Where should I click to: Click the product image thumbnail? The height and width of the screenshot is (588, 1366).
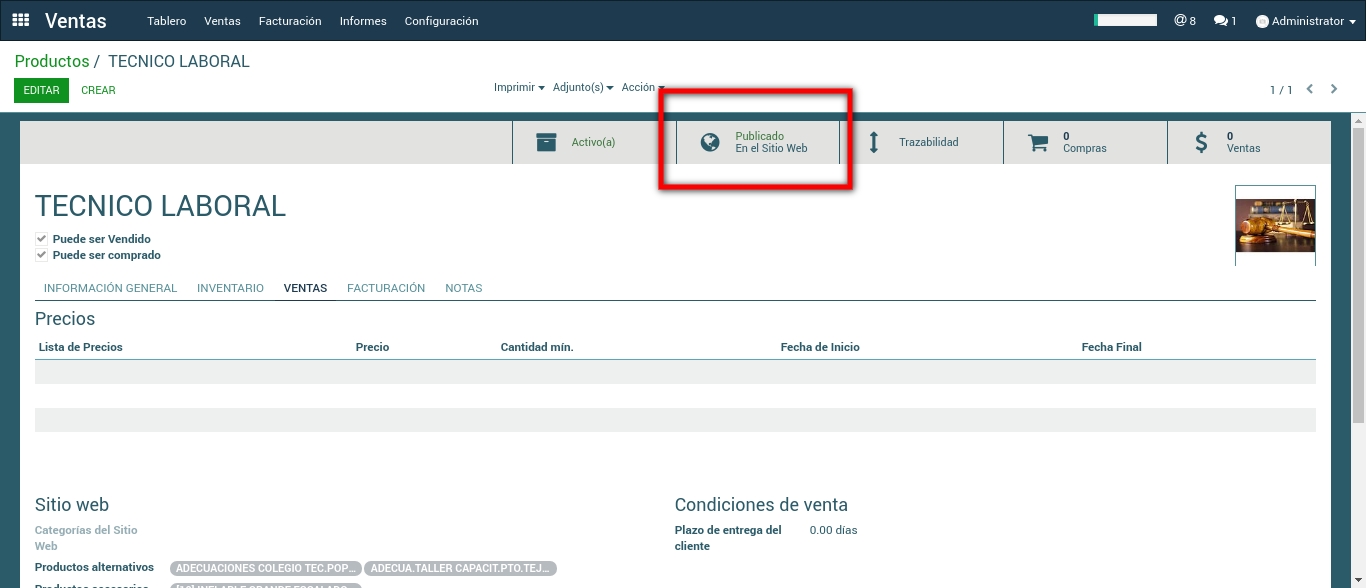(x=1275, y=225)
